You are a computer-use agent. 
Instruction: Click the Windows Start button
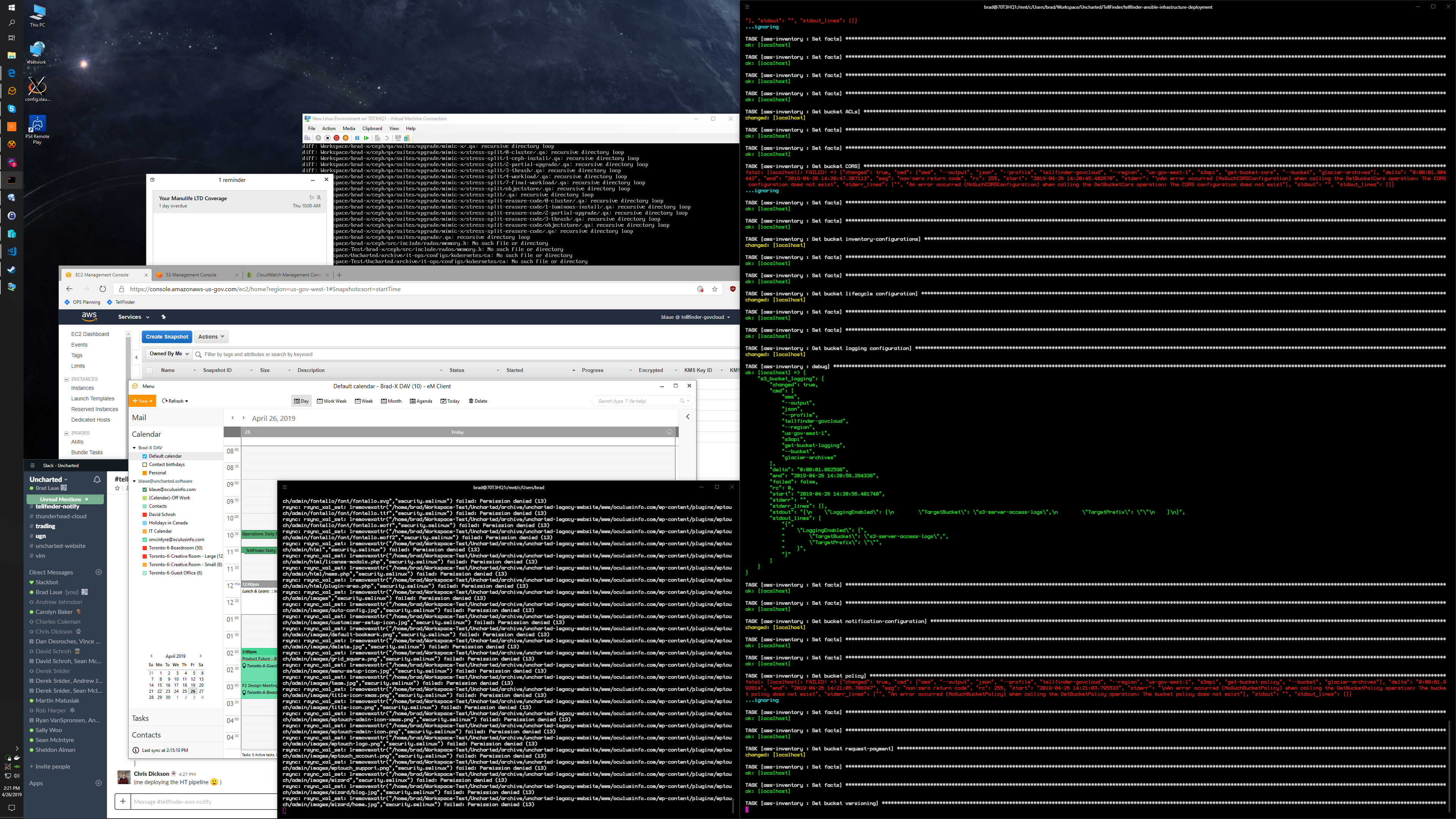(11, 7)
